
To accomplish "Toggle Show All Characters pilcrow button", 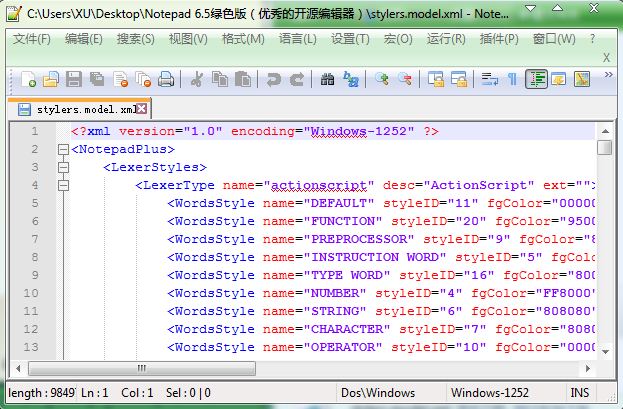I will coord(512,79).
